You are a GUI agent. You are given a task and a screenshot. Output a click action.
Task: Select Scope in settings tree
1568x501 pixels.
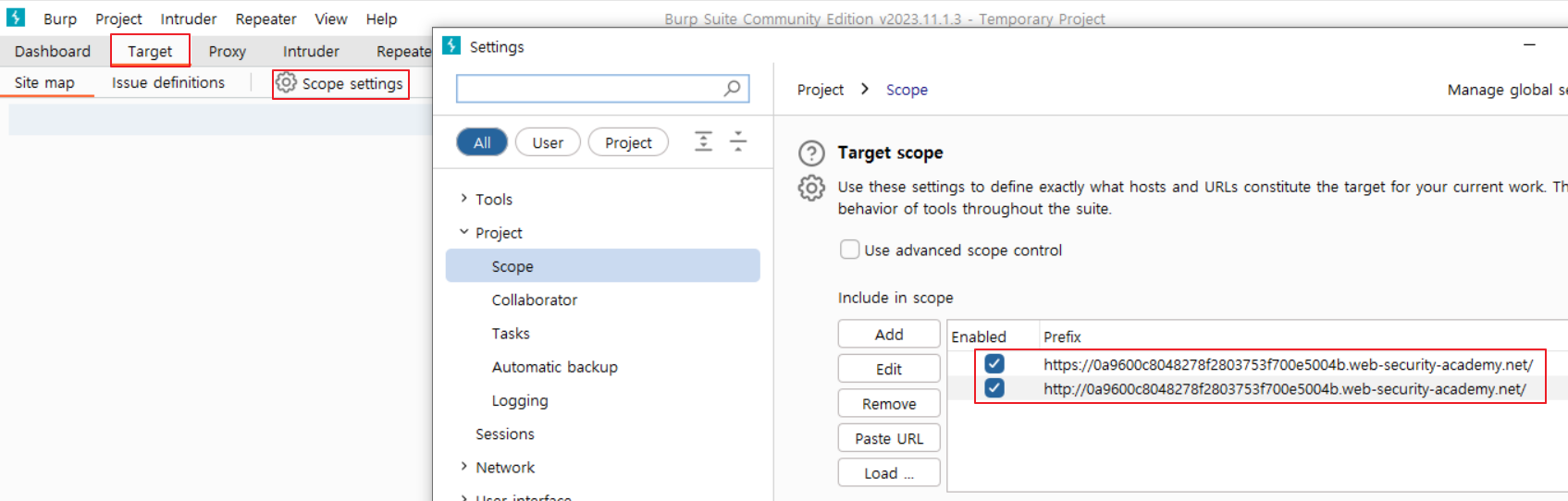[x=603, y=265]
